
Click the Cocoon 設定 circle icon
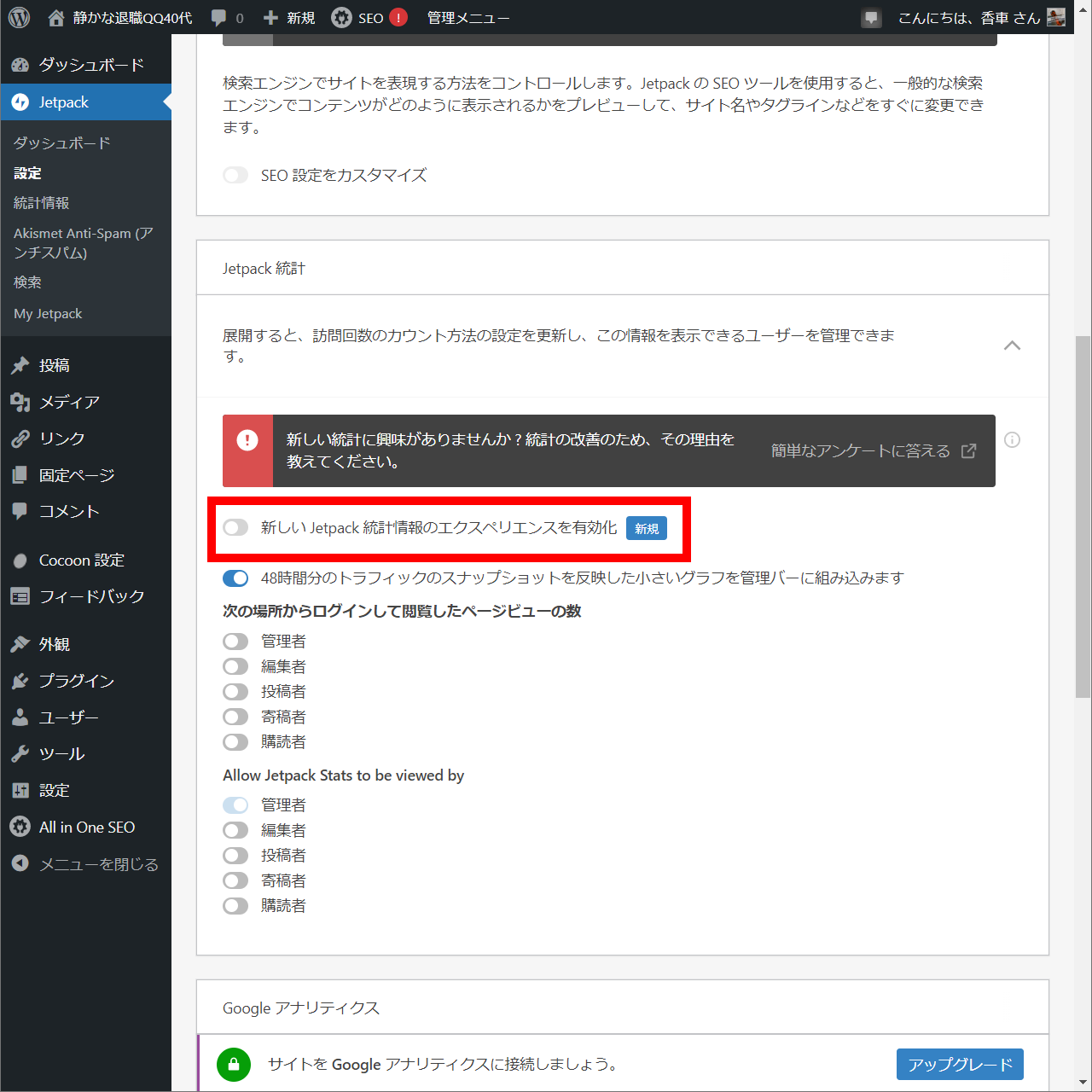20,561
